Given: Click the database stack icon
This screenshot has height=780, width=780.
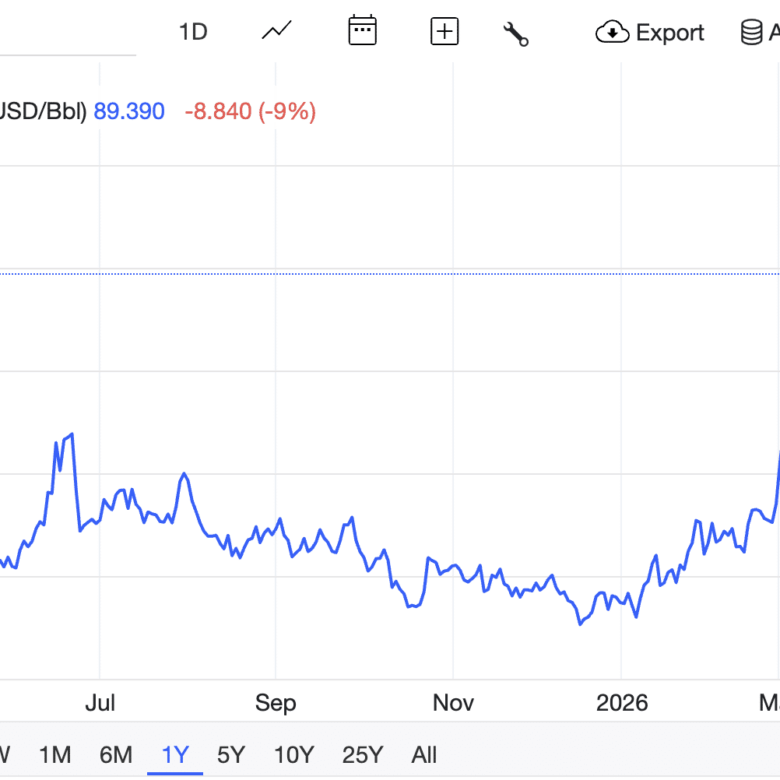Looking at the screenshot, I should coord(752,33).
